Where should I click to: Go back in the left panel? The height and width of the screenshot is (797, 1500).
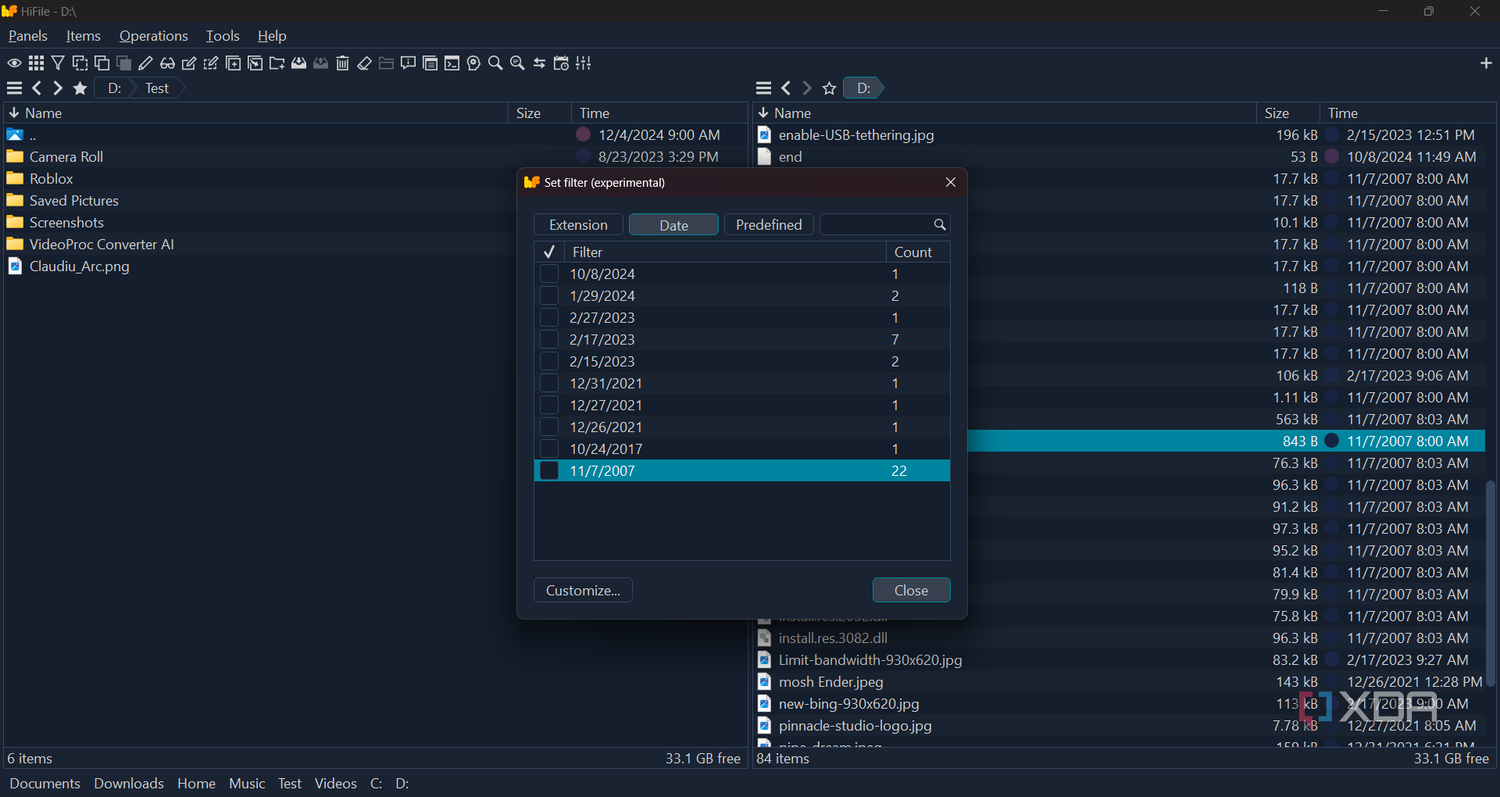(x=36, y=88)
